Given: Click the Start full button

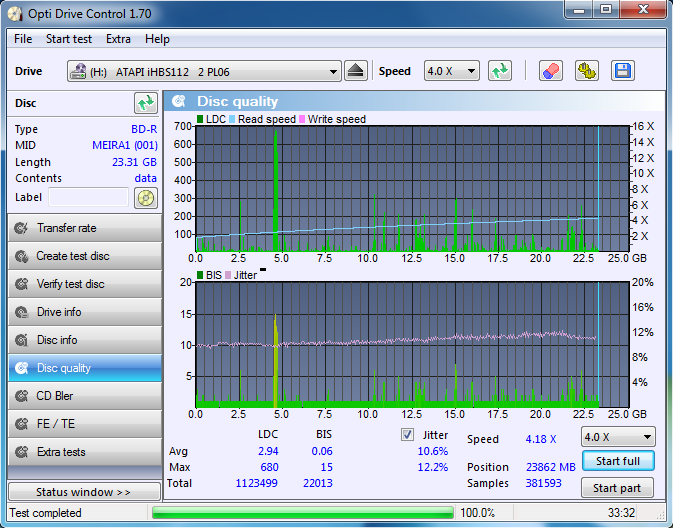Looking at the screenshot, I should (x=617, y=461).
